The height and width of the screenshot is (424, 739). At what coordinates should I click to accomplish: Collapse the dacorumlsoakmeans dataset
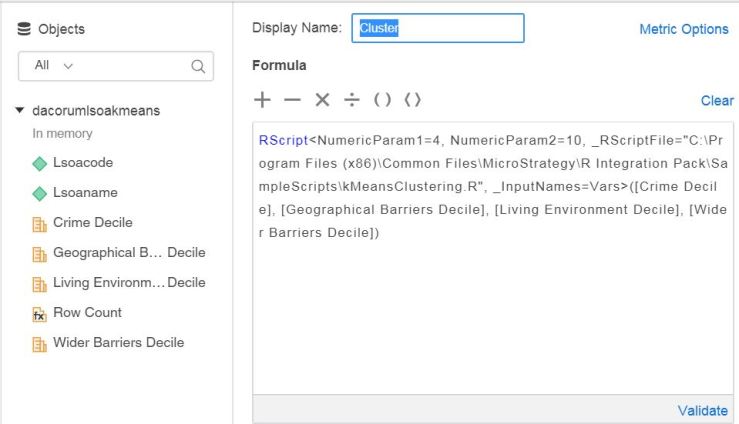coord(20,111)
